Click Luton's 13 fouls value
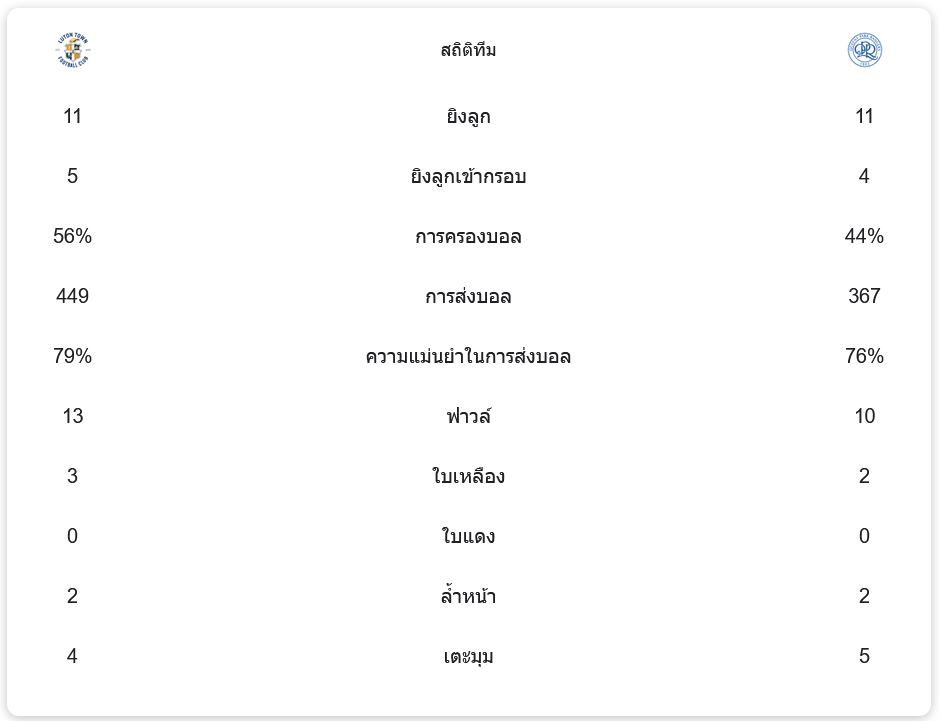This screenshot has width=939, height=721. tap(73, 417)
